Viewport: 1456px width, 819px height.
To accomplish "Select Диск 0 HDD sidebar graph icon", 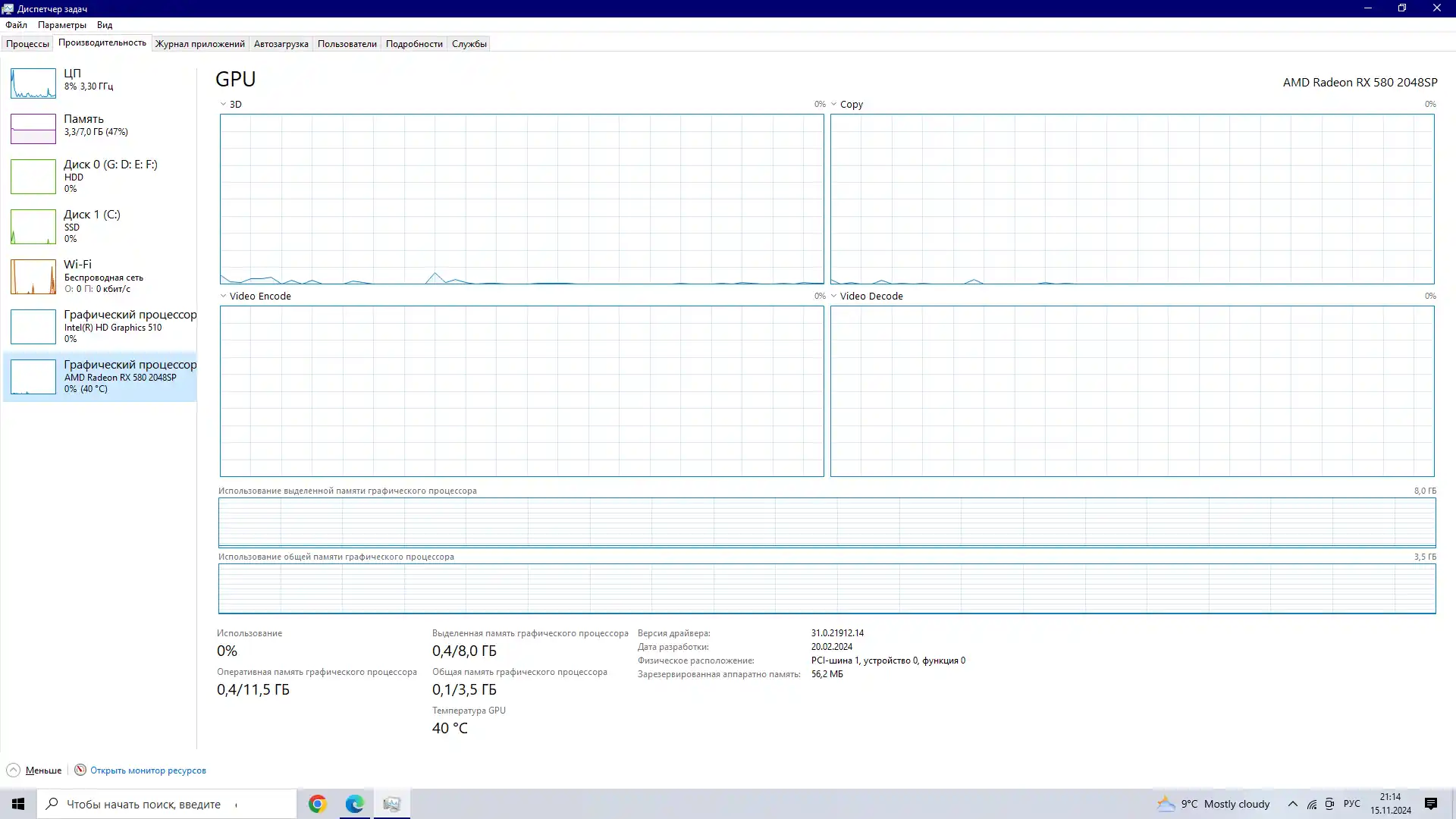I will point(33,177).
